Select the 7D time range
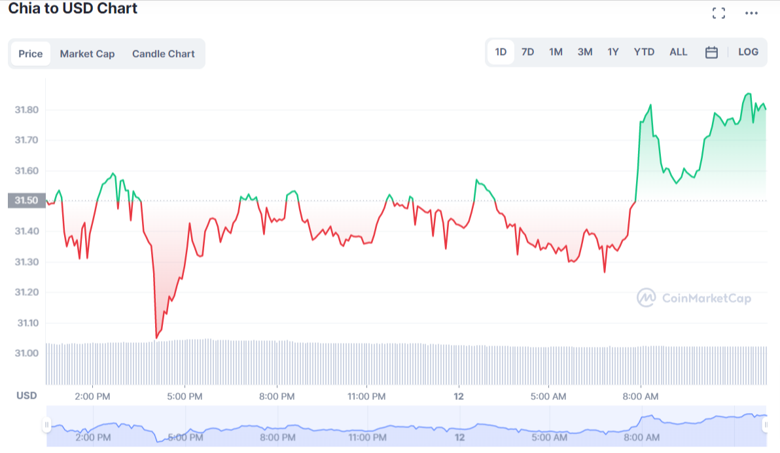This screenshot has width=780, height=453. 527,52
